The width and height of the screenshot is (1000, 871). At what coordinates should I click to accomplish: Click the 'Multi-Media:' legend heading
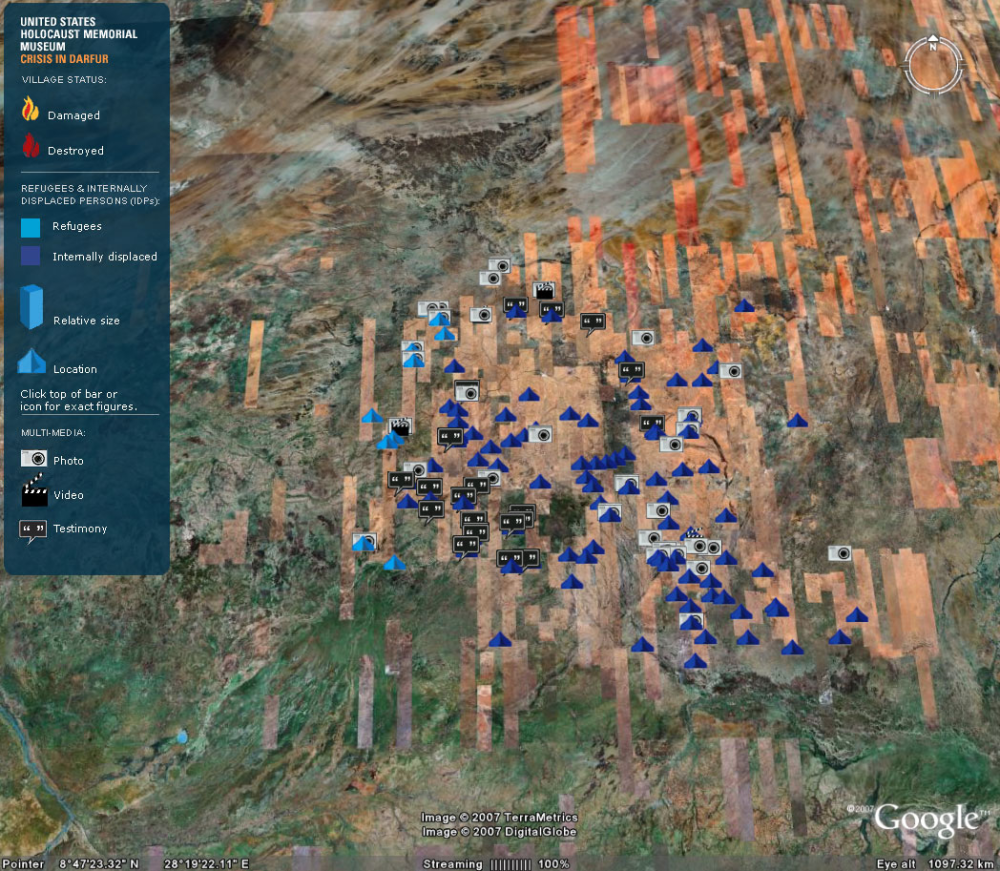pyautogui.click(x=54, y=433)
